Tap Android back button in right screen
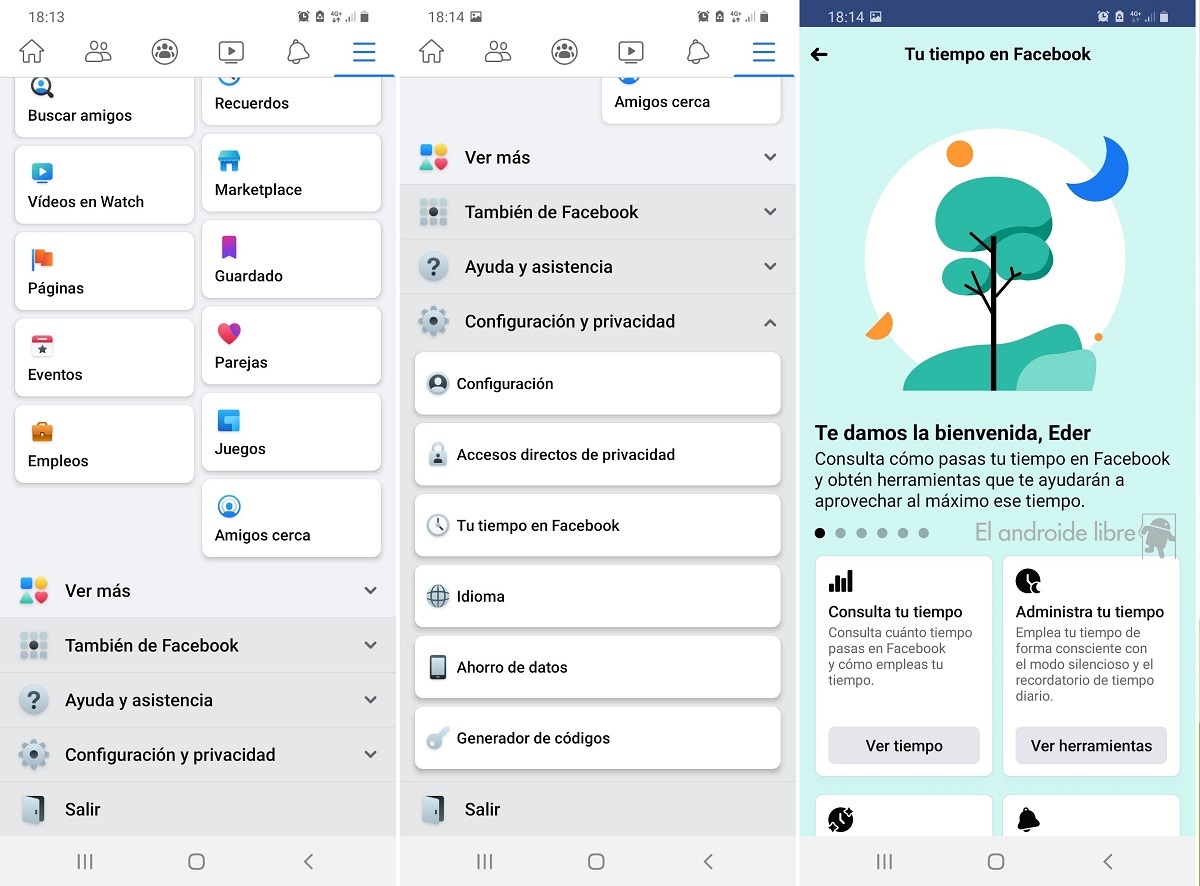 click(x=1108, y=861)
